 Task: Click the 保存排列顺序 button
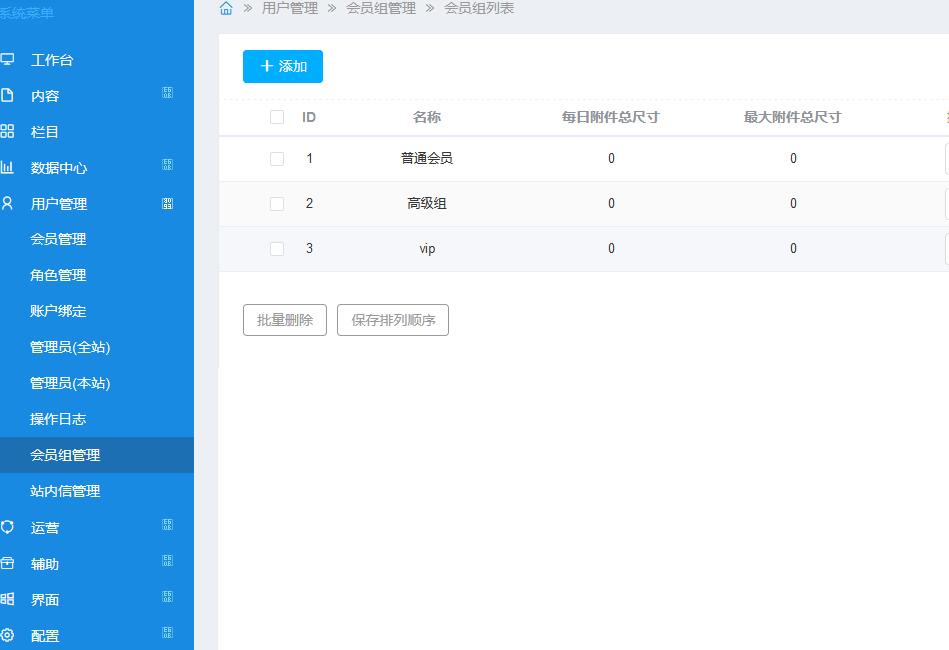point(393,320)
